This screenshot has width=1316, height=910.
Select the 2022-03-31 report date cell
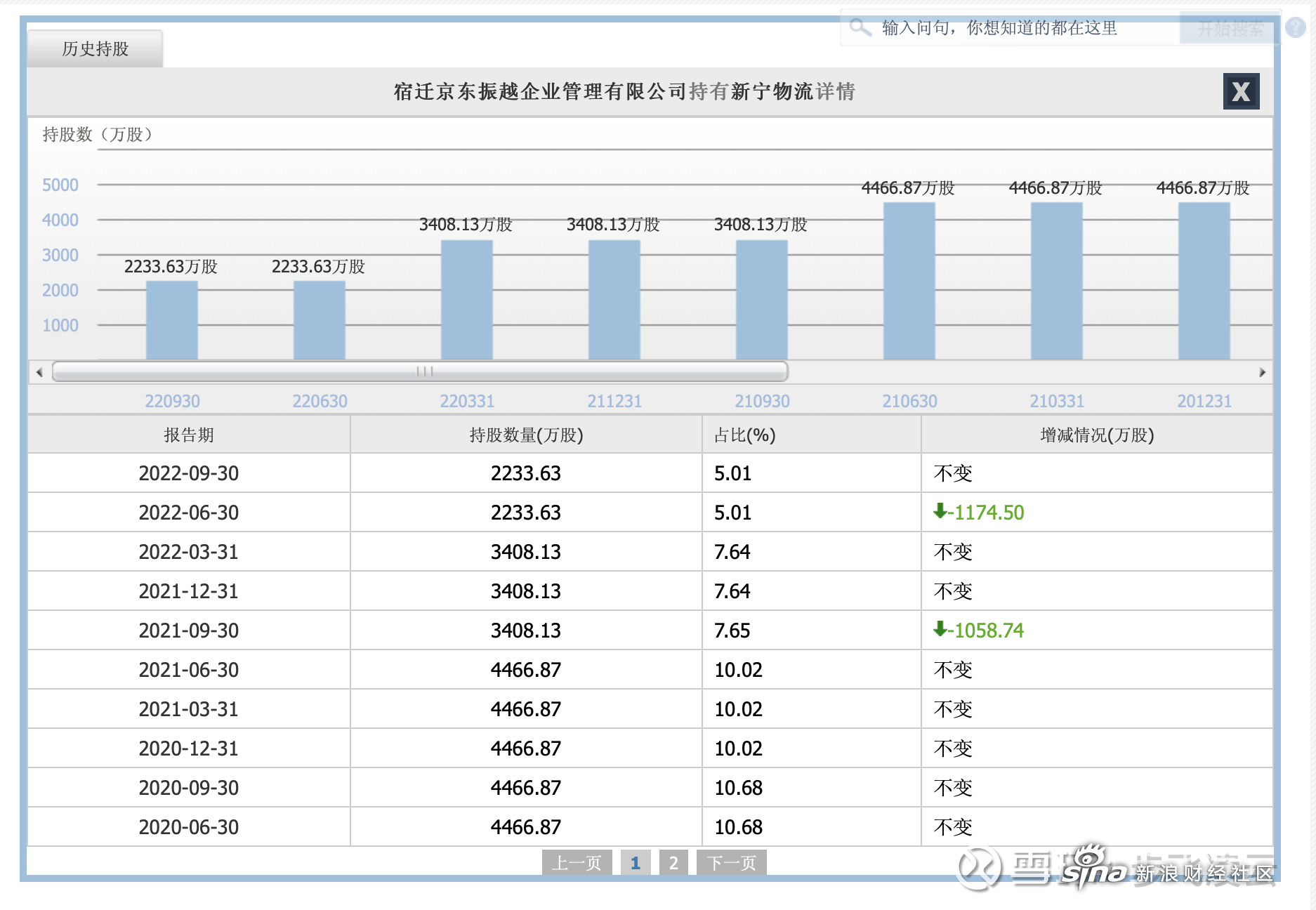[x=189, y=552]
